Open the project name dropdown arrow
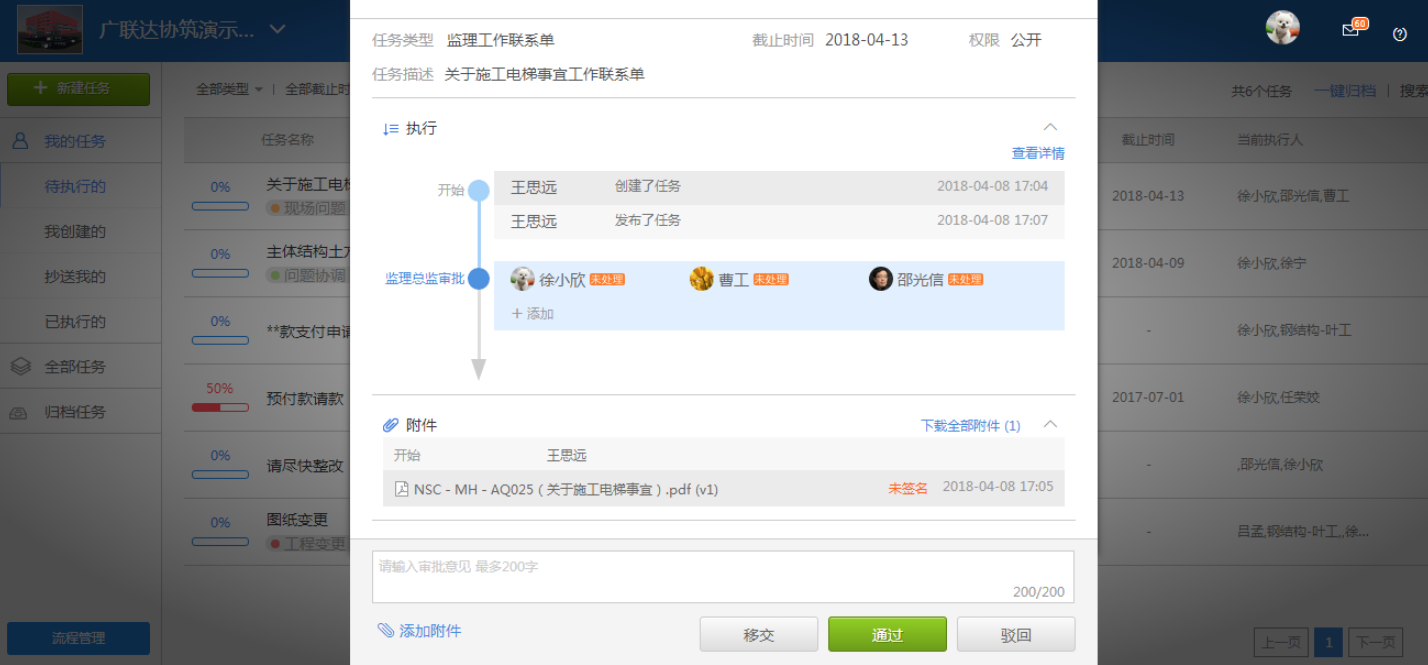This screenshot has width=1428, height=665. (278, 29)
